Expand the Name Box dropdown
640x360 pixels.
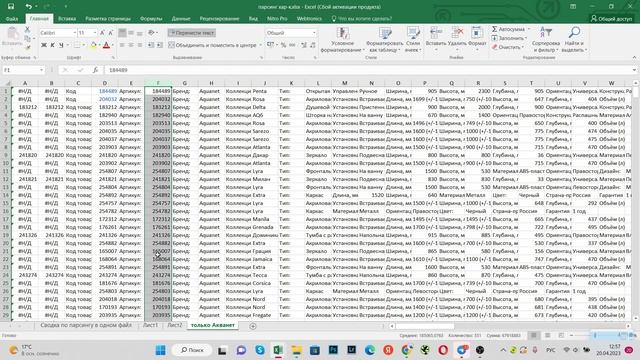pos(41,70)
